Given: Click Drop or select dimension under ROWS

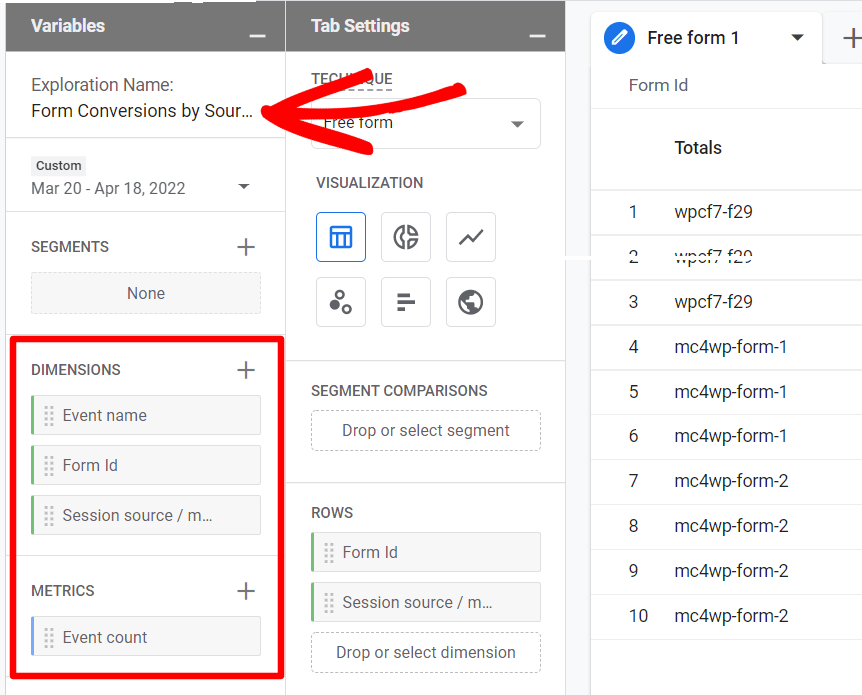Looking at the screenshot, I should click(x=425, y=652).
